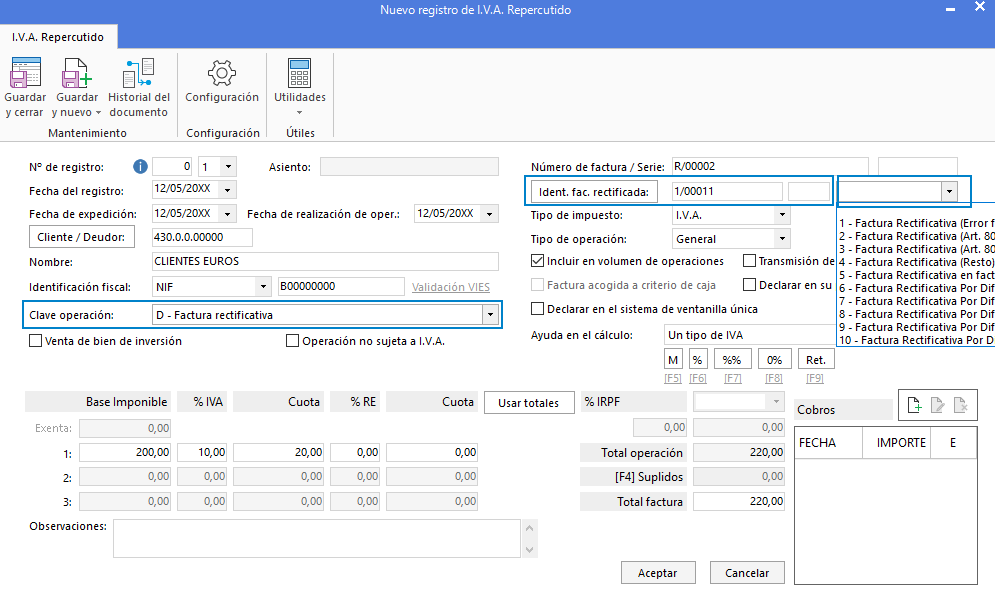Click the [F4] Suplidos label button
The height and width of the screenshot is (596, 996).
click(x=634, y=477)
